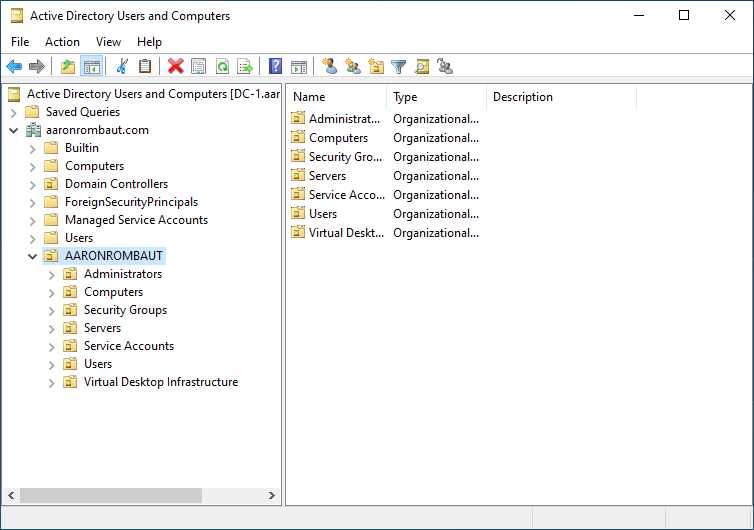Expand the Saved Queries node

(x=14, y=112)
